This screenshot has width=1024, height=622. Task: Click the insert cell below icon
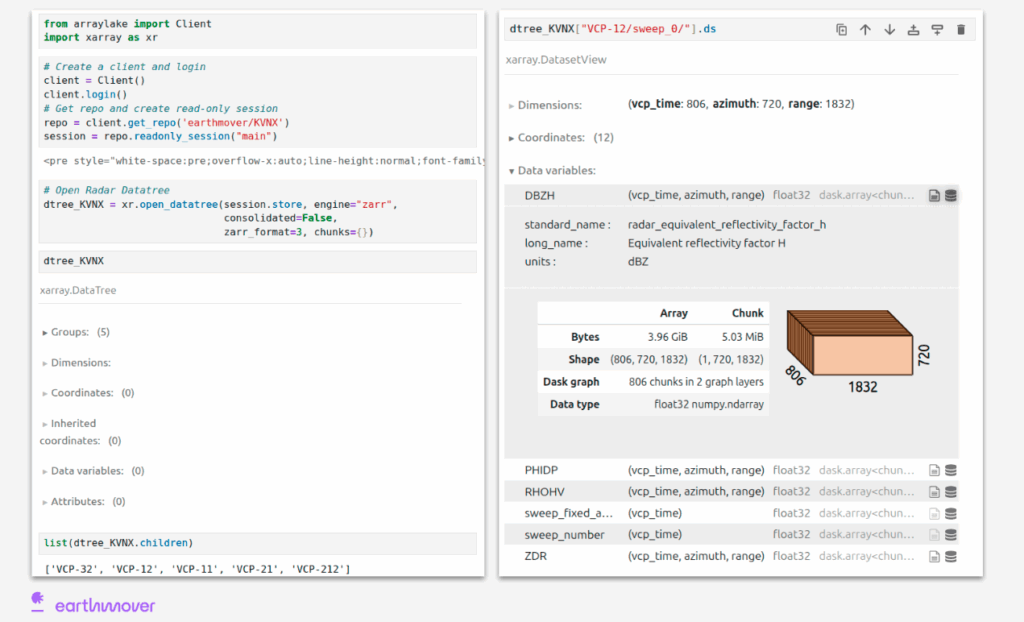[937, 30]
